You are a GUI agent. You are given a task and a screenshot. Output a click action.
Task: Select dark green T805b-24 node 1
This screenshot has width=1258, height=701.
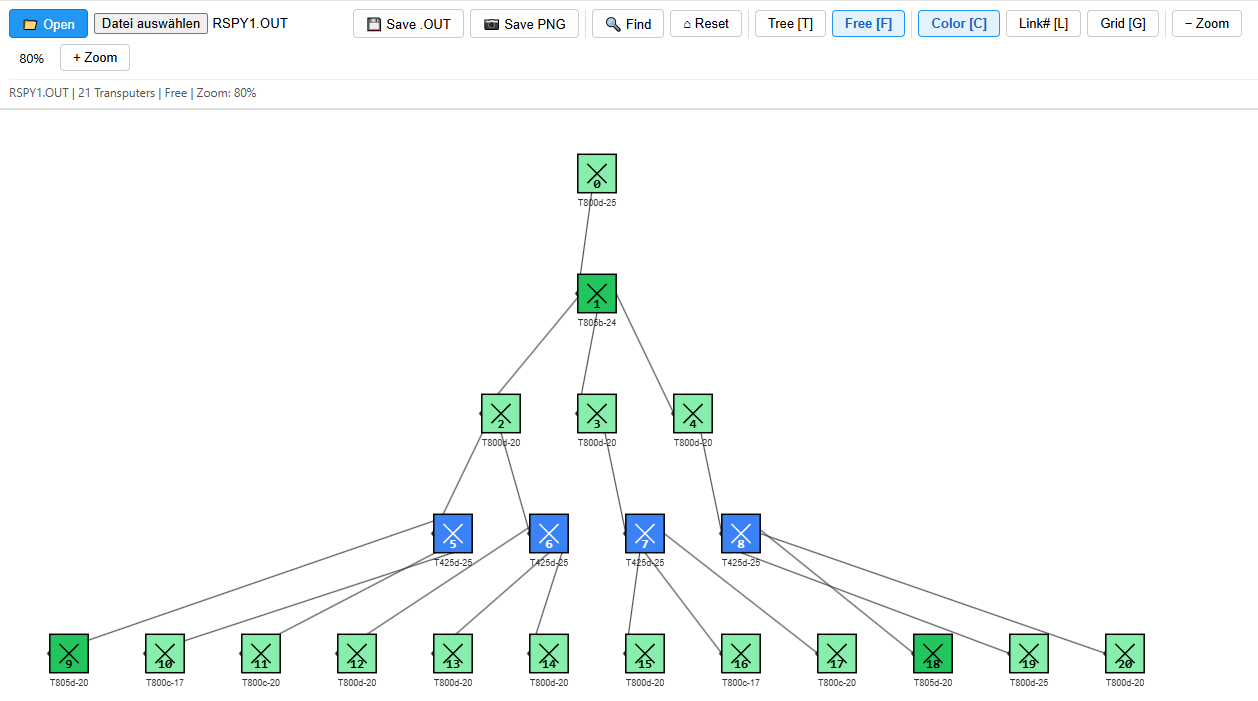597,293
